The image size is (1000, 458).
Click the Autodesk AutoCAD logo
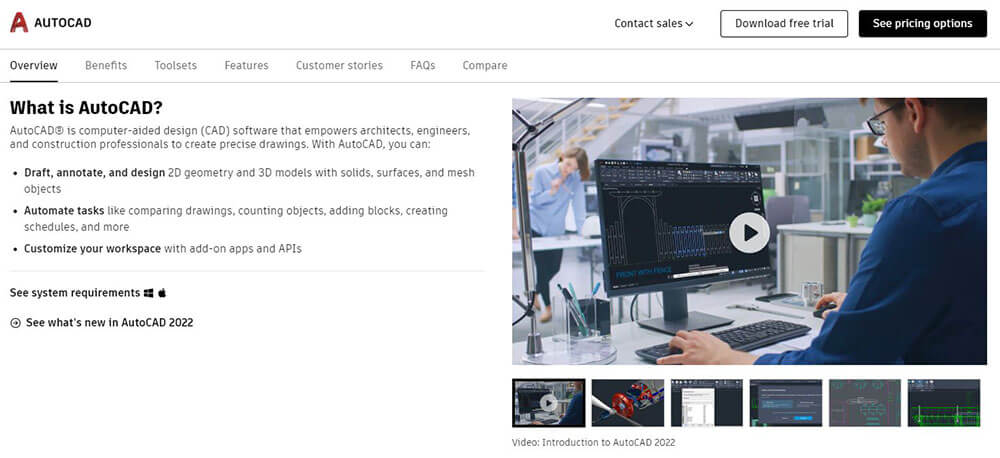pos(48,23)
